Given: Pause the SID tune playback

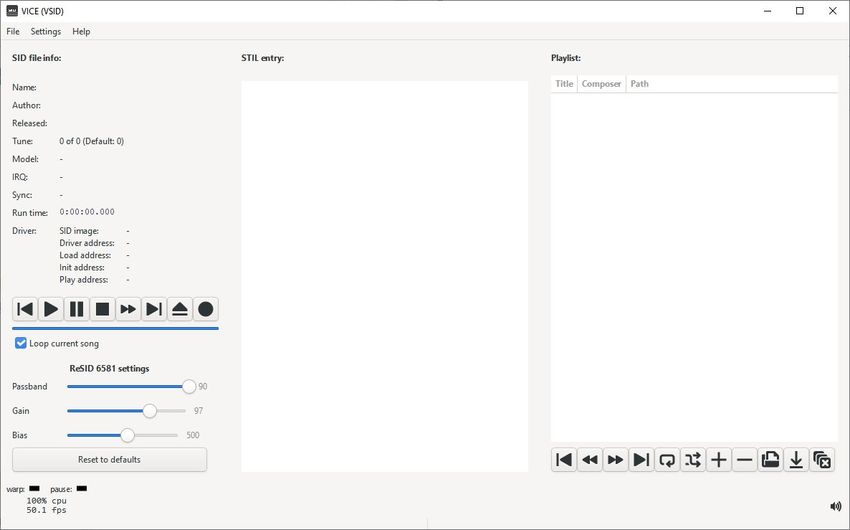Looking at the screenshot, I should 76,309.
